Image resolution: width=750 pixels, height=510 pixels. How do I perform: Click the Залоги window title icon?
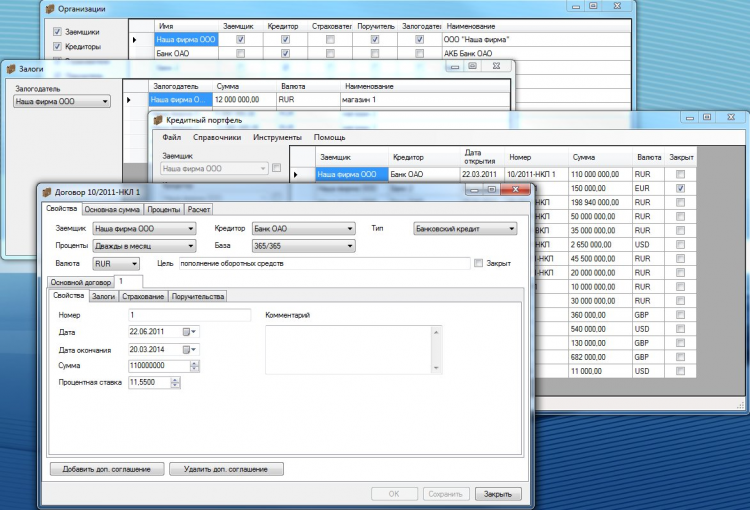click(12, 69)
